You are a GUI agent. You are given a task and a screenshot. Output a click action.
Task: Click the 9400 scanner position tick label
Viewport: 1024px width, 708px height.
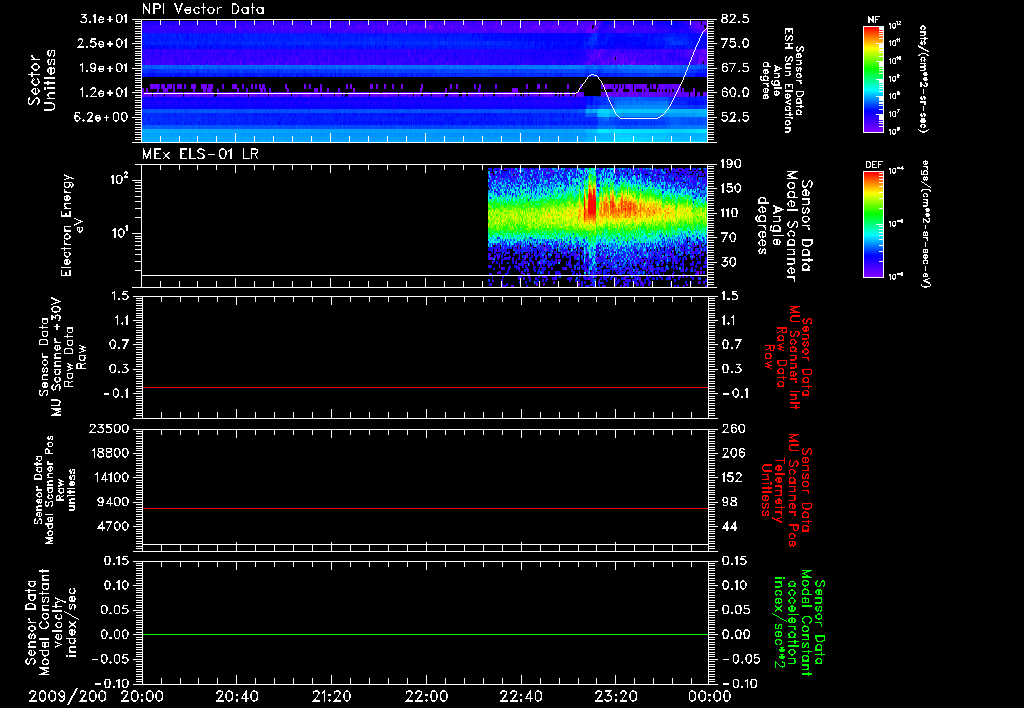112,502
